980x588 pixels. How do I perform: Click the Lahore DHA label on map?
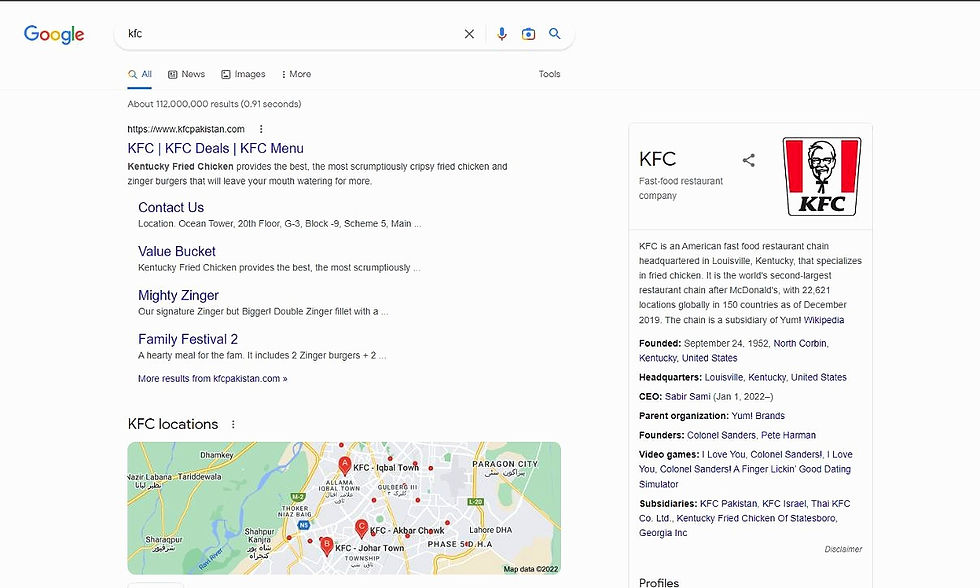tap(491, 530)
